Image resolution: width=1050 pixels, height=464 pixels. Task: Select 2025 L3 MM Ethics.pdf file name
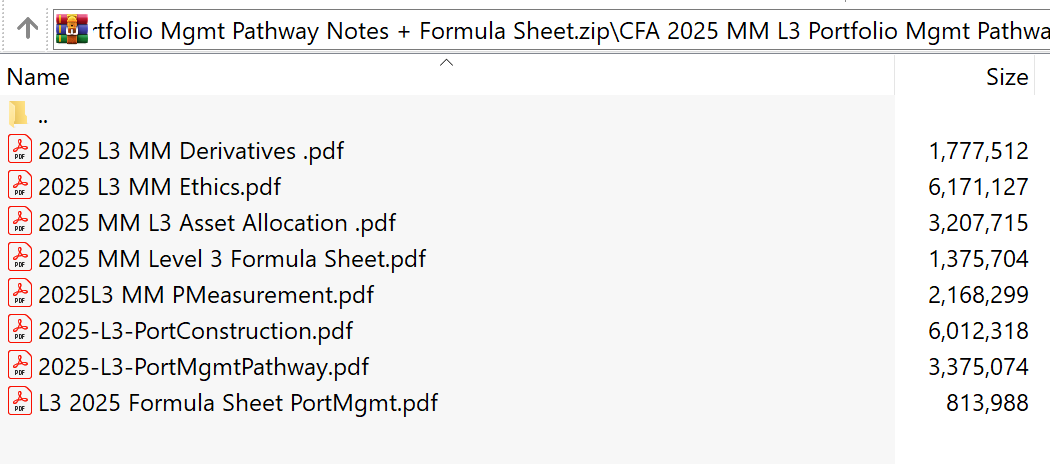tap(160, 187)
